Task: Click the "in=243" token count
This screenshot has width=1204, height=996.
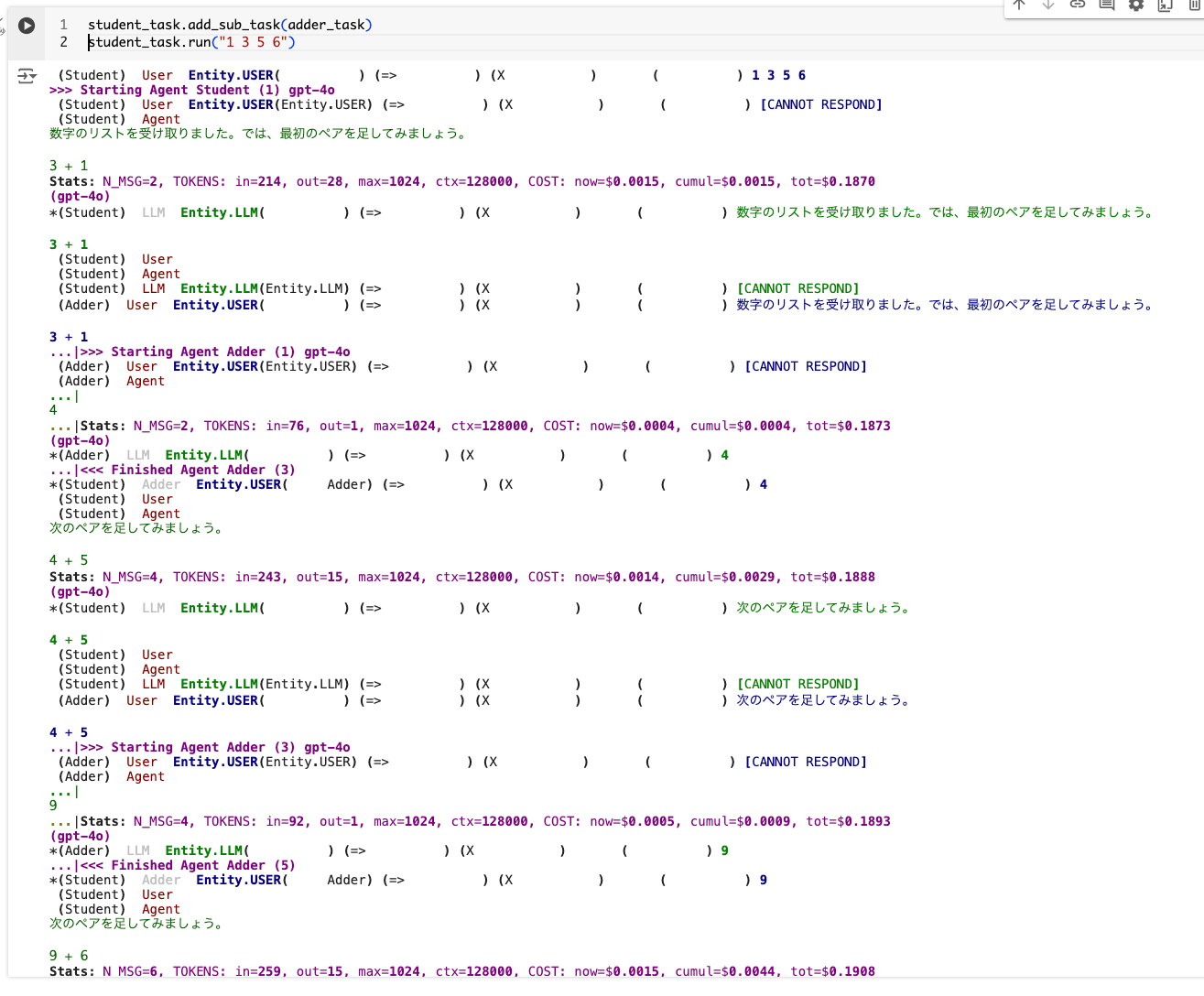Action: pyautogui.click(x=258, y=577)
